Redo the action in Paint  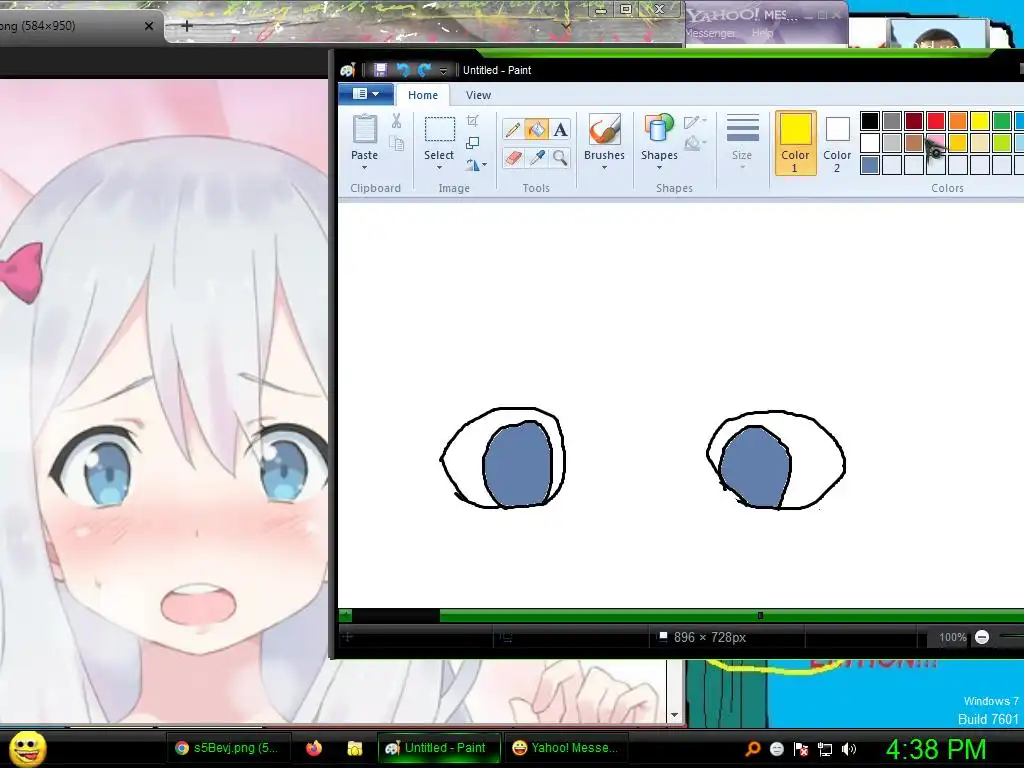click(x=424, y=70)
